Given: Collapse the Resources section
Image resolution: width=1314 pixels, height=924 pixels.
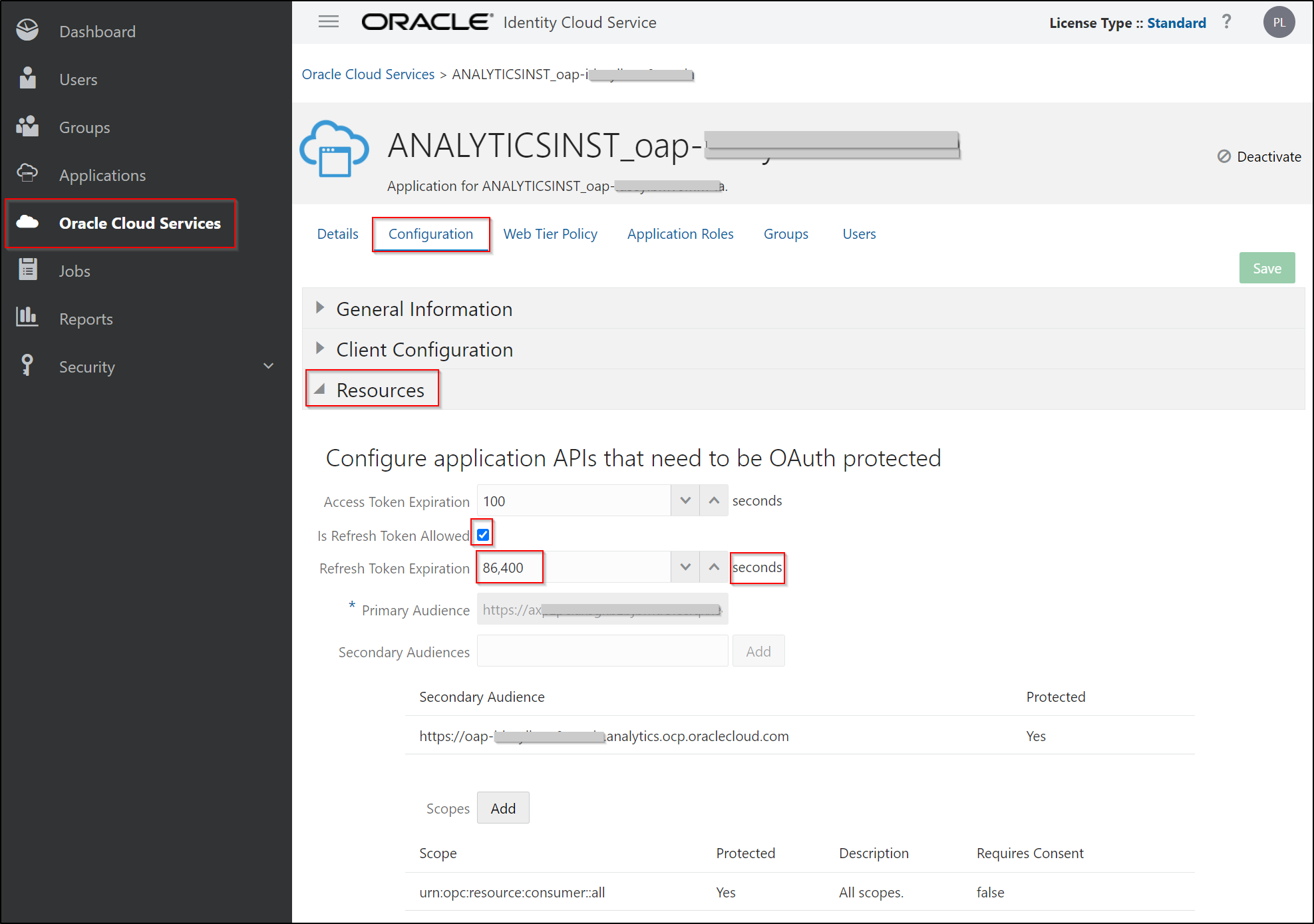Looking at the screenshot, I should coord(320,389).
